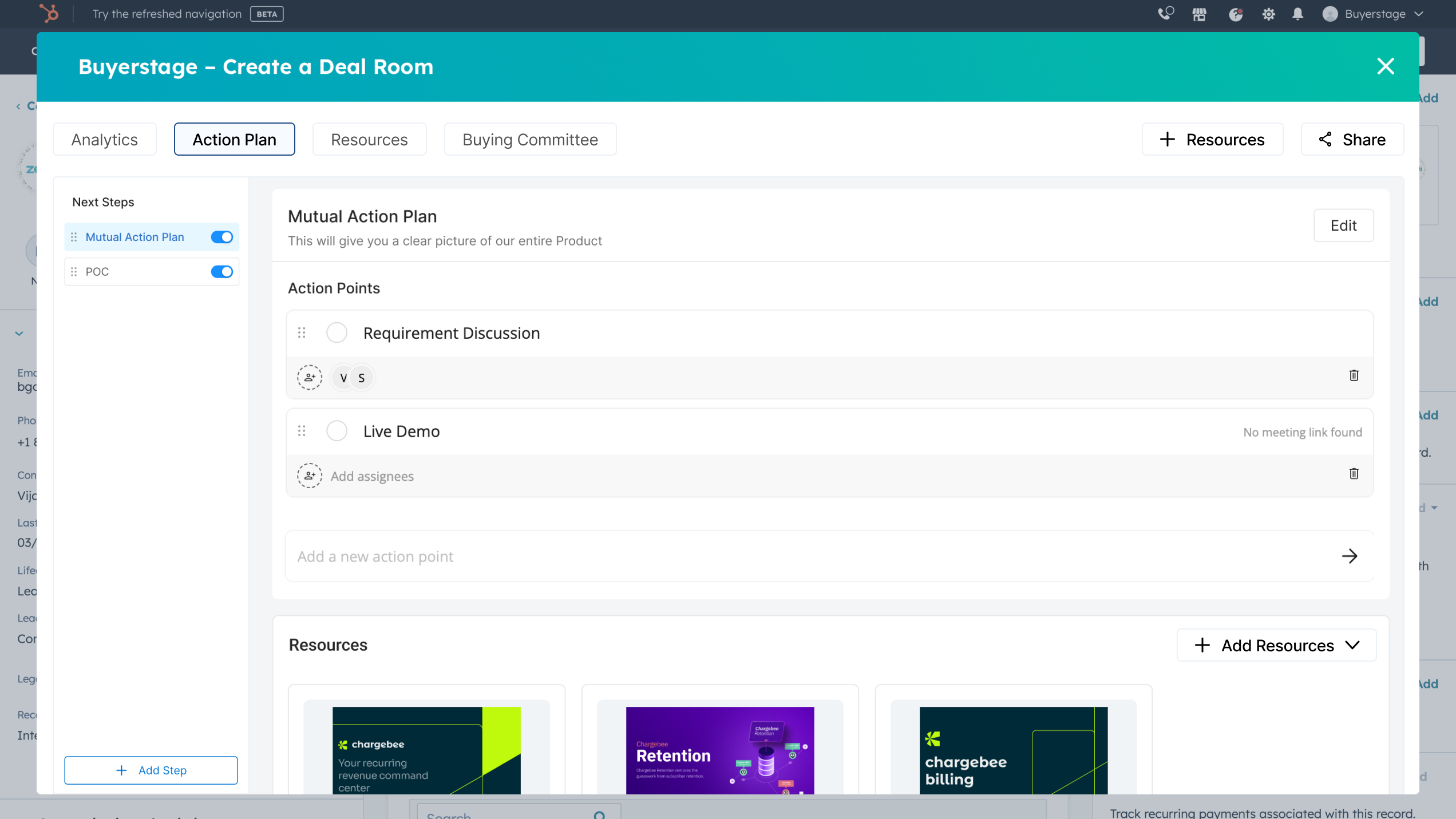Click the Add a new action point field

tap(801, 556)
